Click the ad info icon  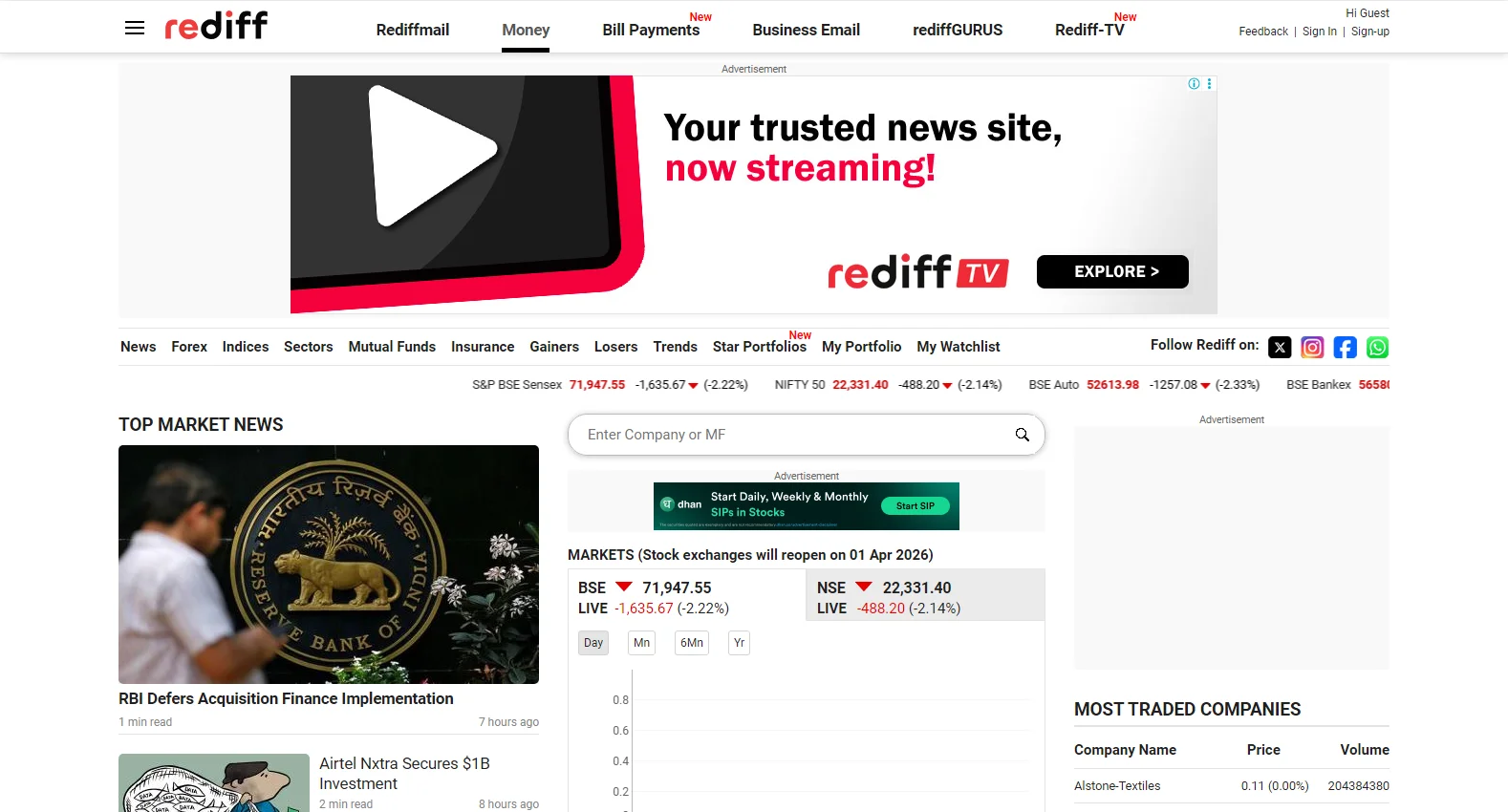tap(1194, 84)
